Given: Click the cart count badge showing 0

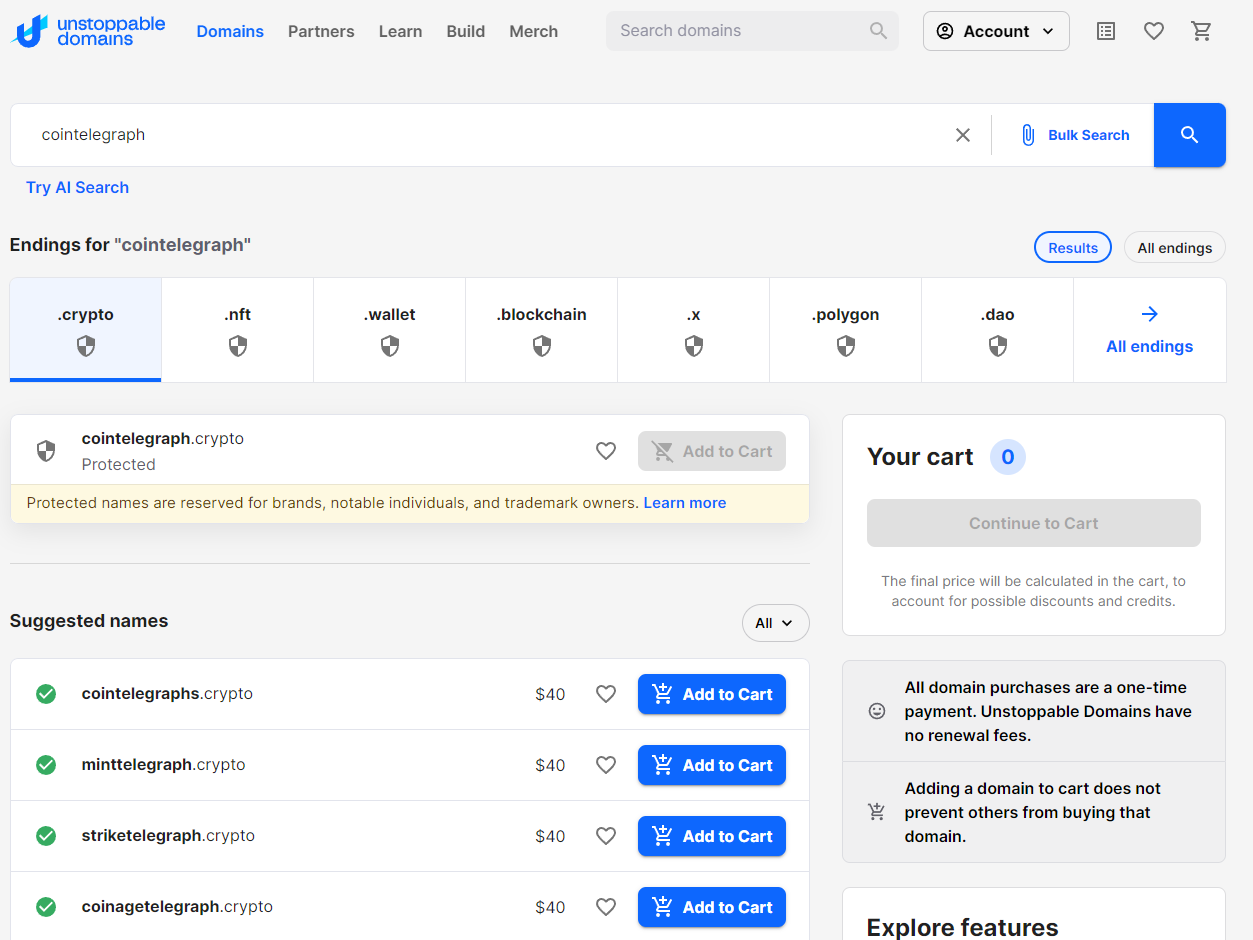Looking at the screenshot, I should 1008,457.
